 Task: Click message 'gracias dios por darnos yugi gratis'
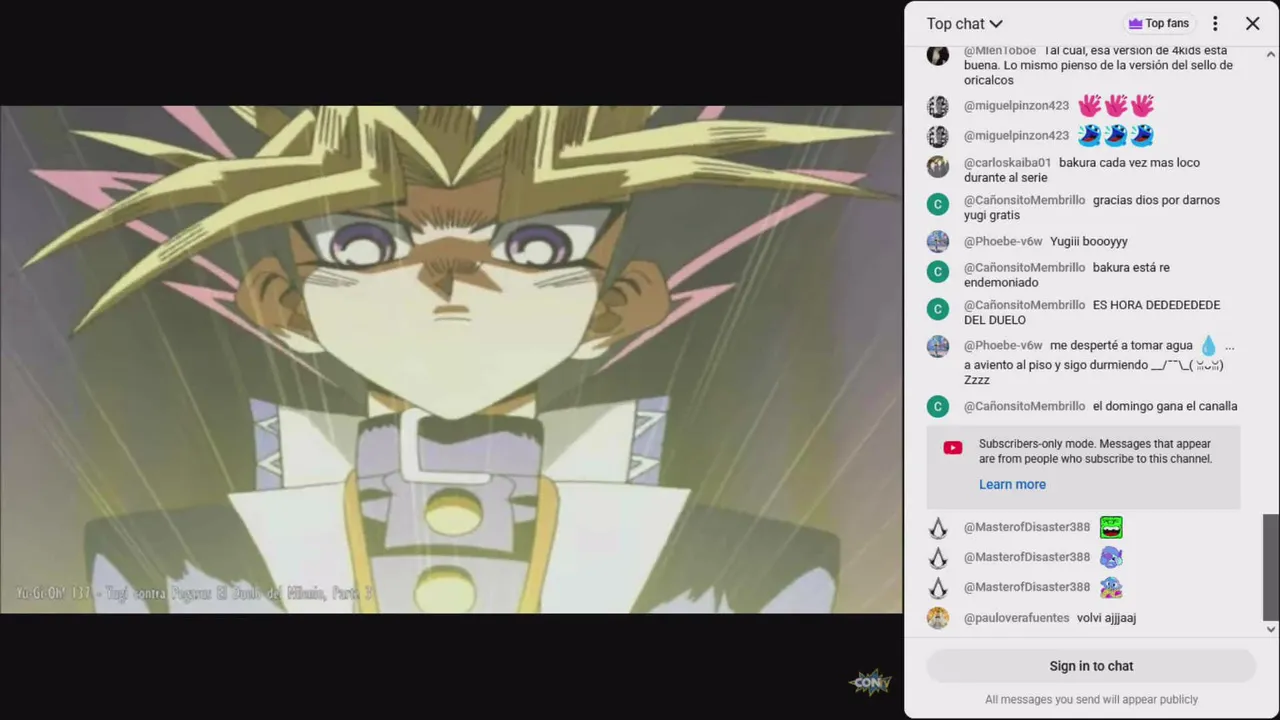click(x=1092, y=207)
